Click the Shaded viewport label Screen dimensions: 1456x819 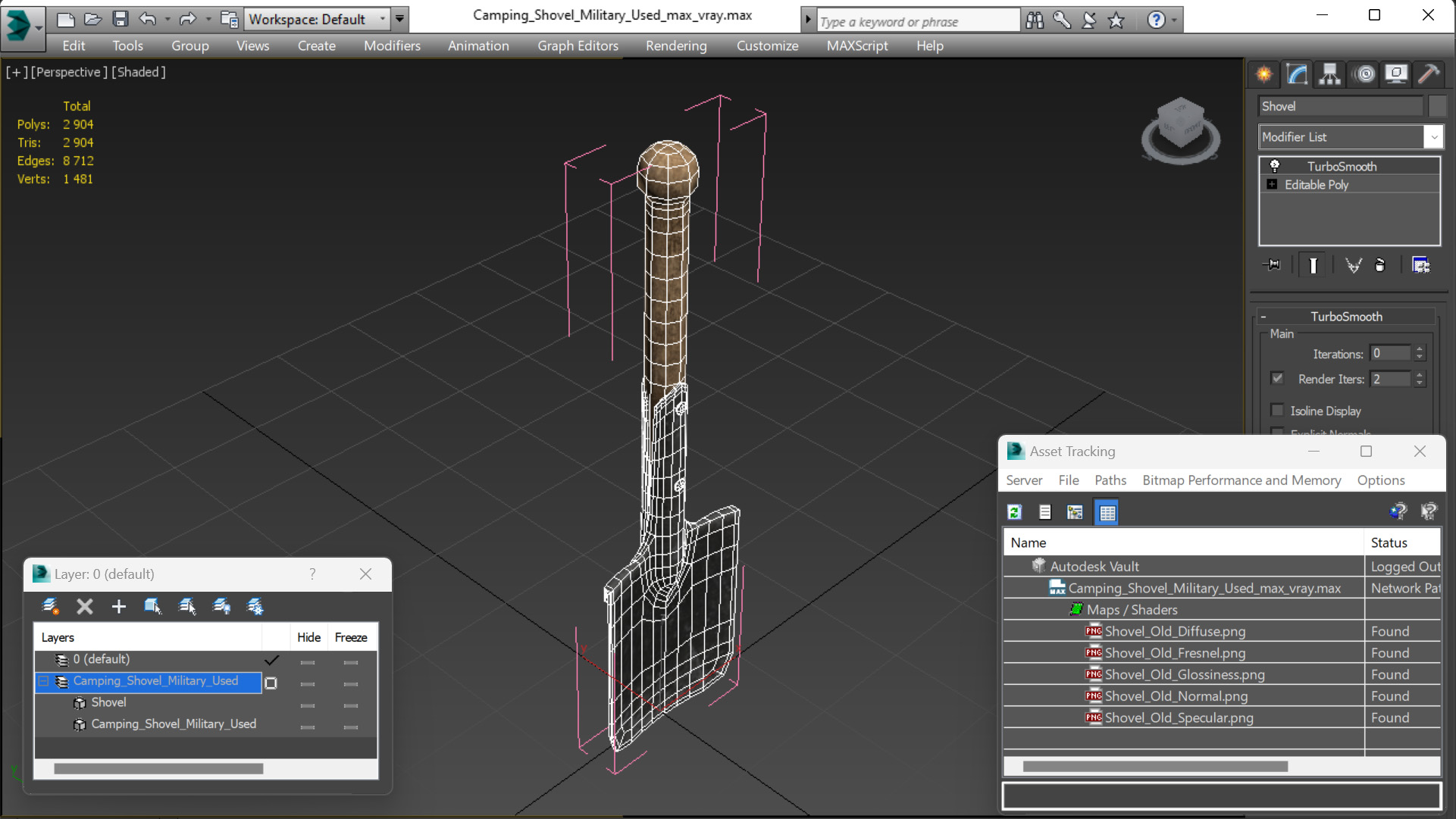tap(139, 72)
